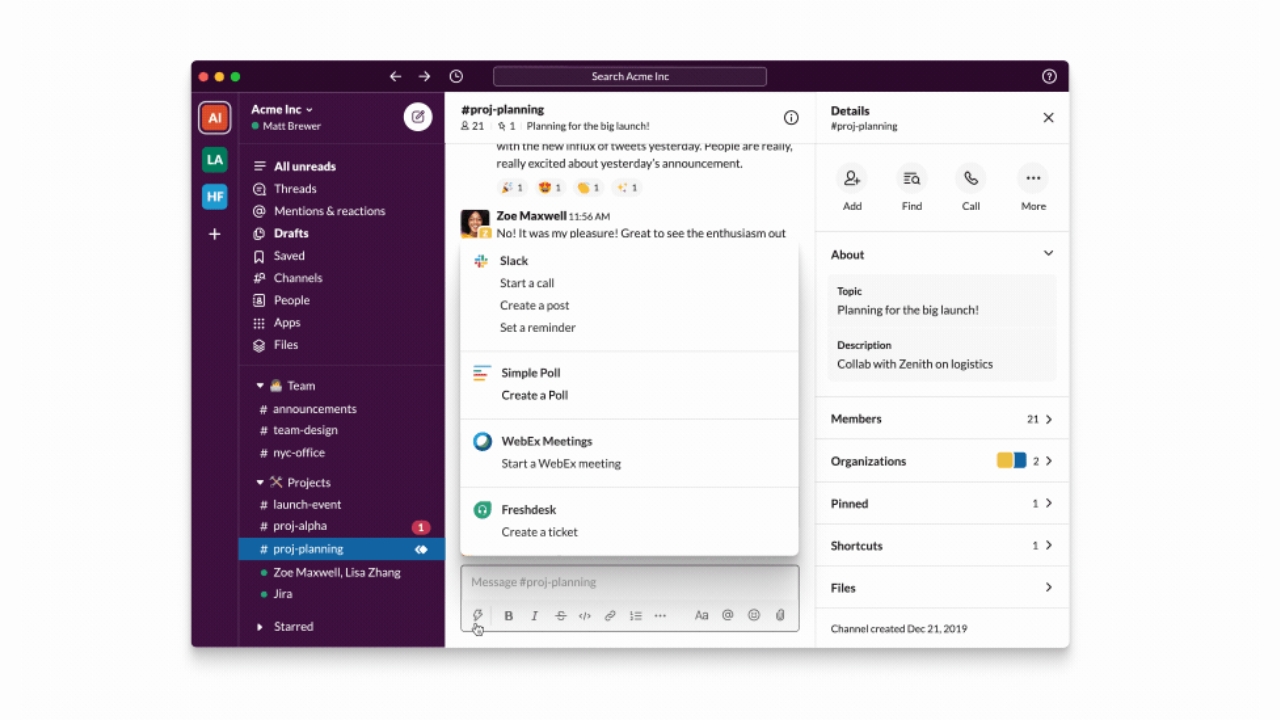The width and height of the screenshot is (1280, 720).
Task: Expand the Organizations section
Action: click(942, 461)
